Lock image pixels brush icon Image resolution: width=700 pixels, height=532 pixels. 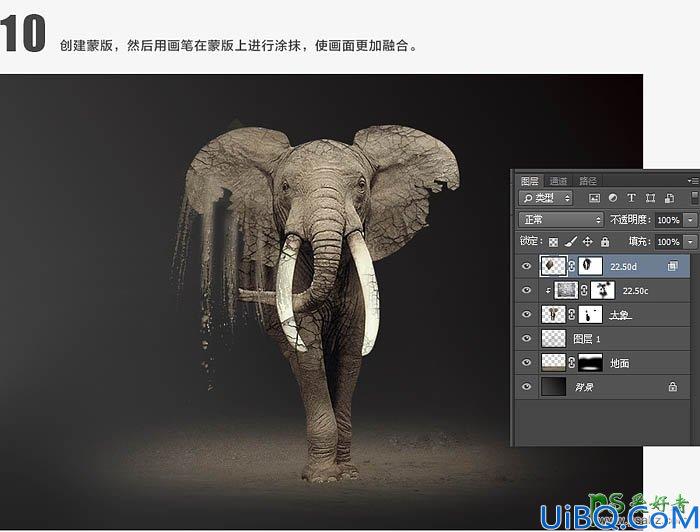pyautogui.click(x=571, y=242)
